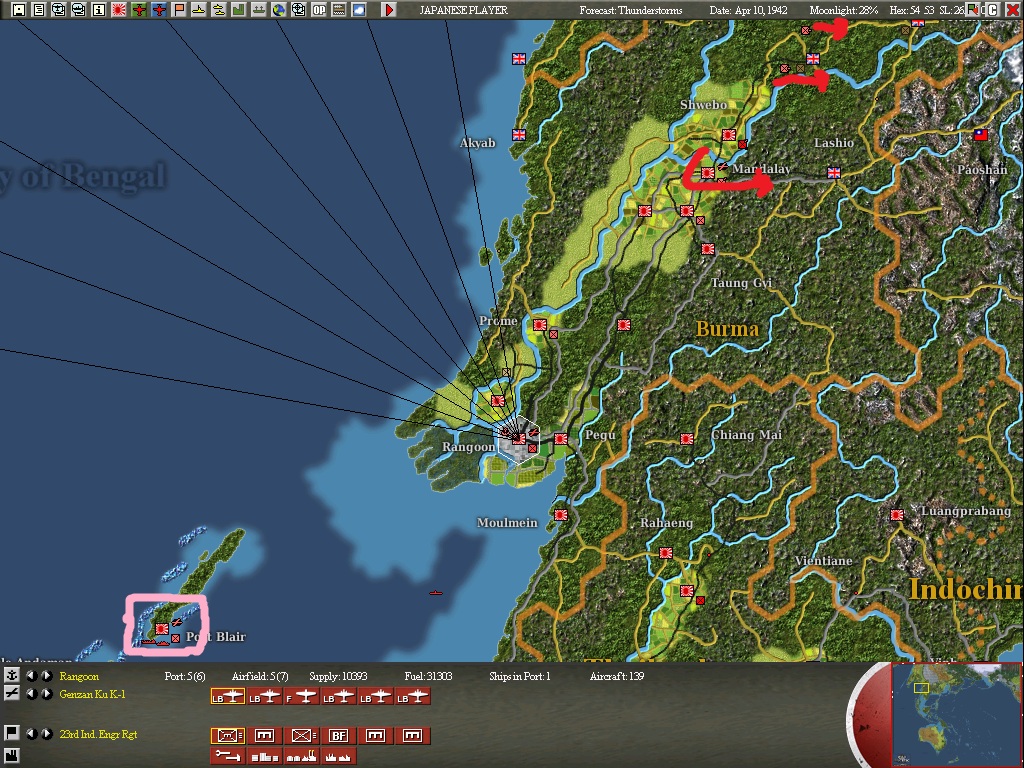Go to next land unit after 23rd Ind. Engr Rgt
1024x768 pixels.
click(x=47, y=733)
